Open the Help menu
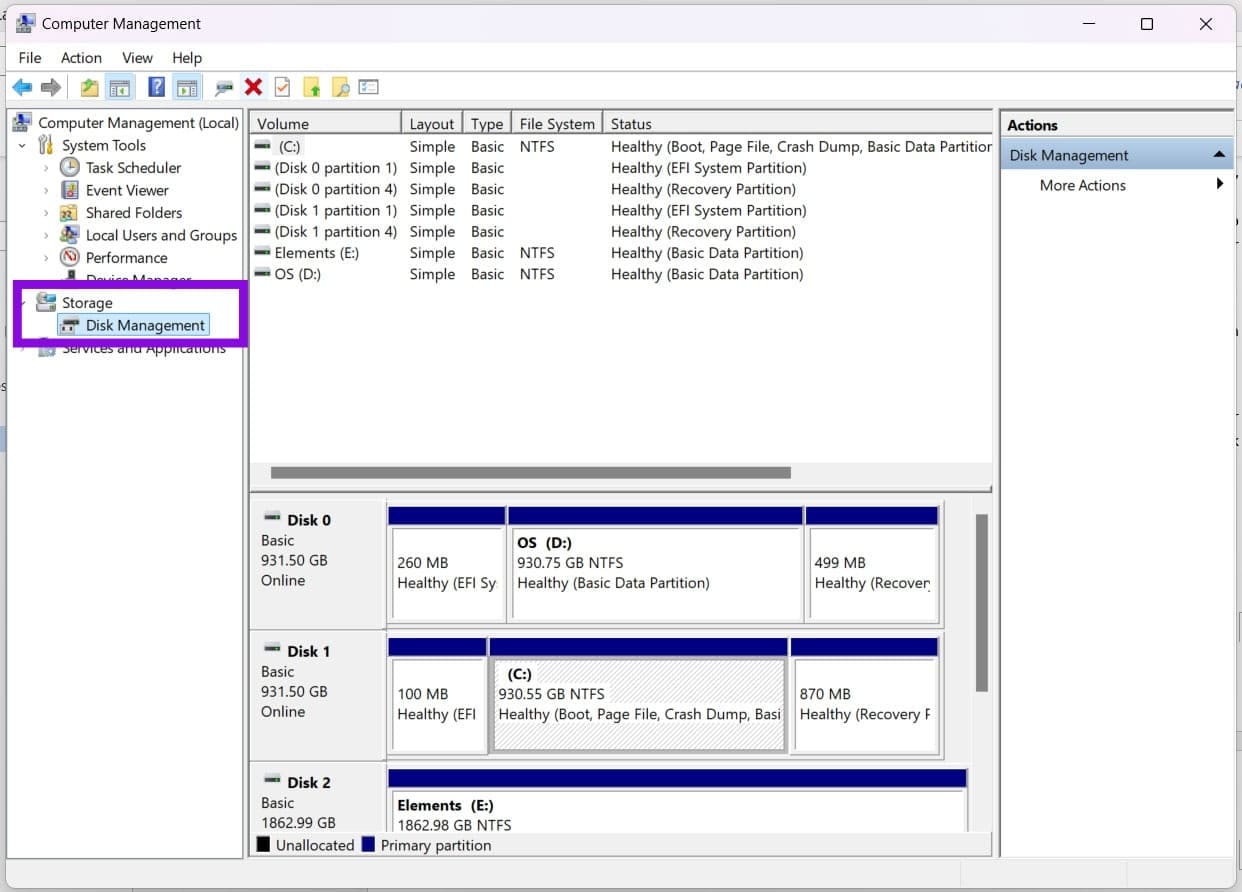Viewport: 1242px width, 892px height. (x=187, y=57)
